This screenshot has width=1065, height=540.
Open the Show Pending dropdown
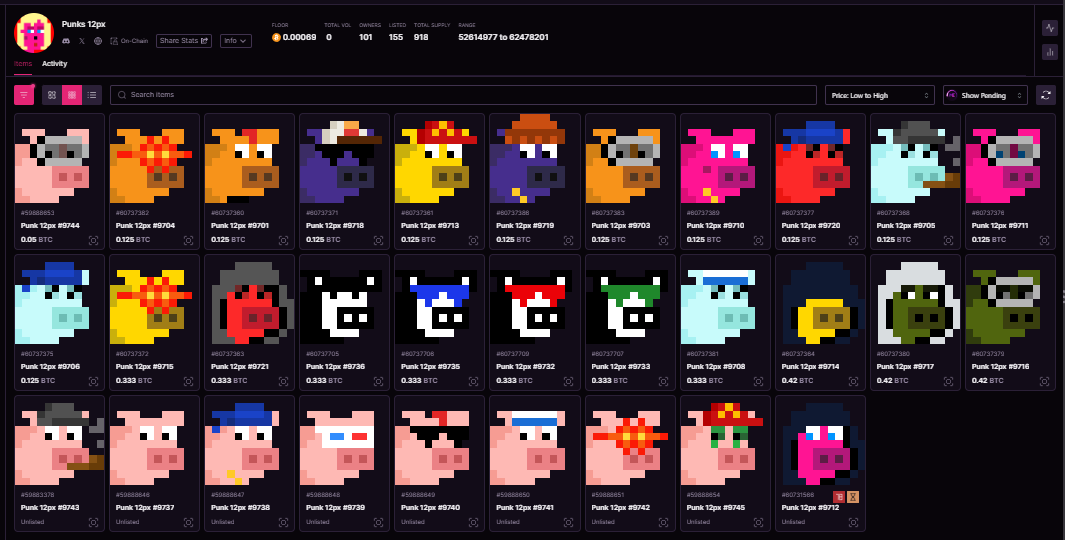[985, 95]
